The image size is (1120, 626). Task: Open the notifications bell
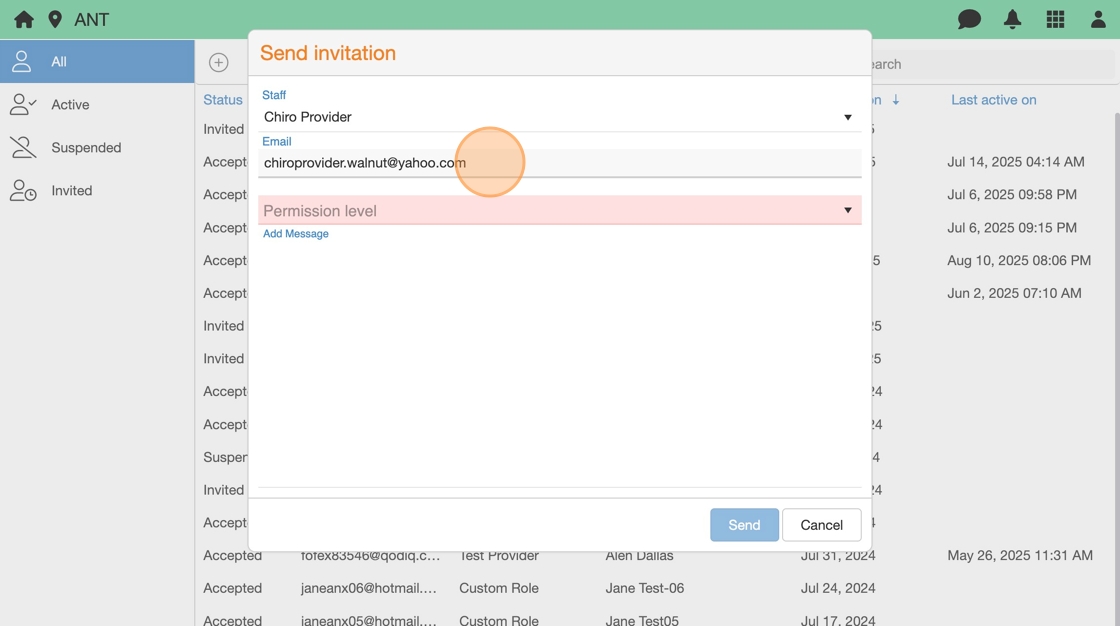1012,20
